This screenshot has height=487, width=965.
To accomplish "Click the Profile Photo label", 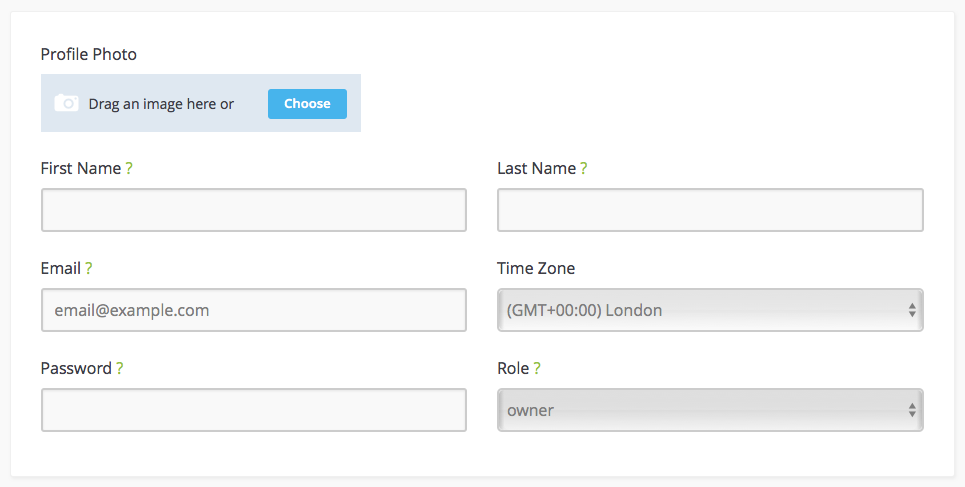I will coord(89,54).
